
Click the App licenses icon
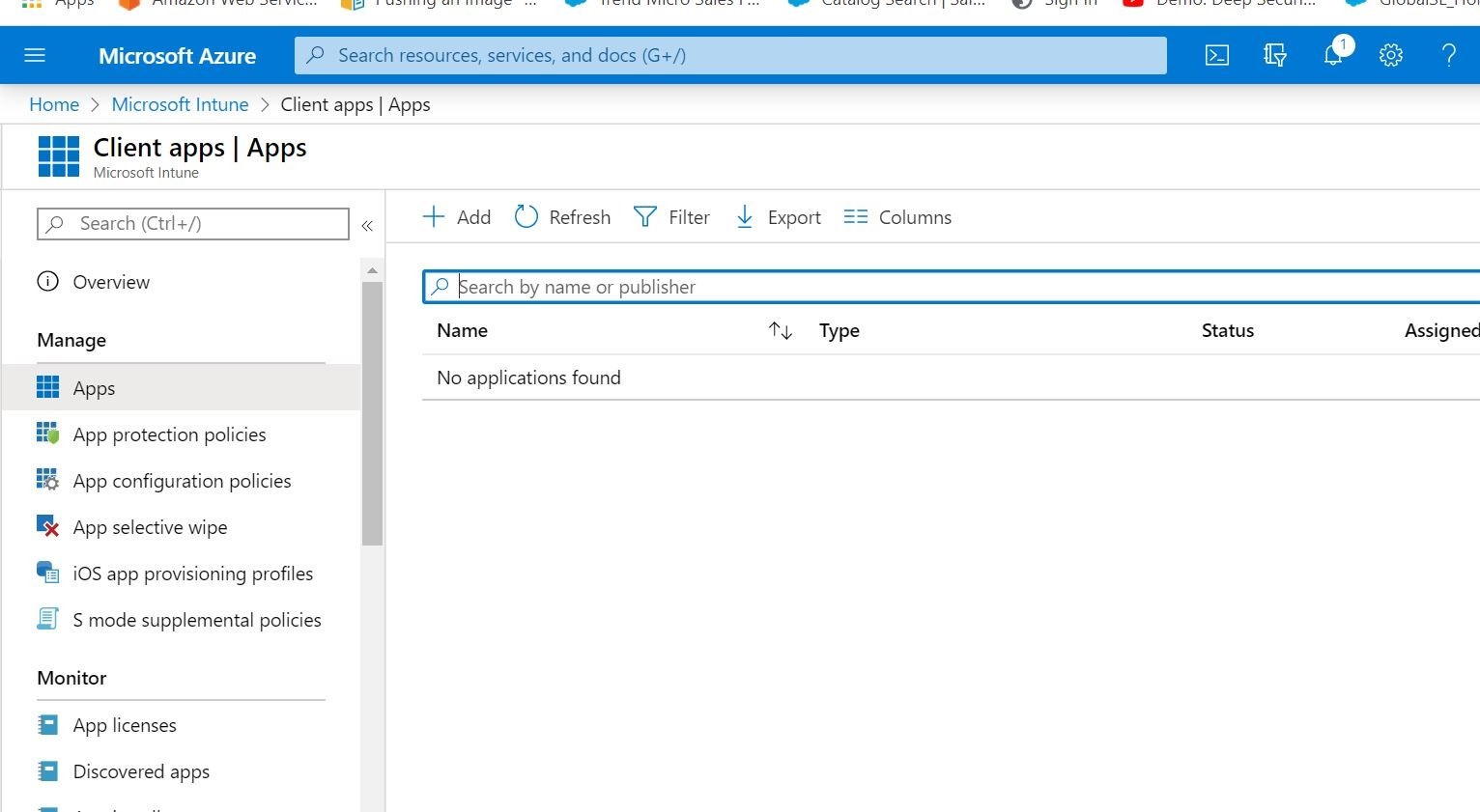click(47, 725)
